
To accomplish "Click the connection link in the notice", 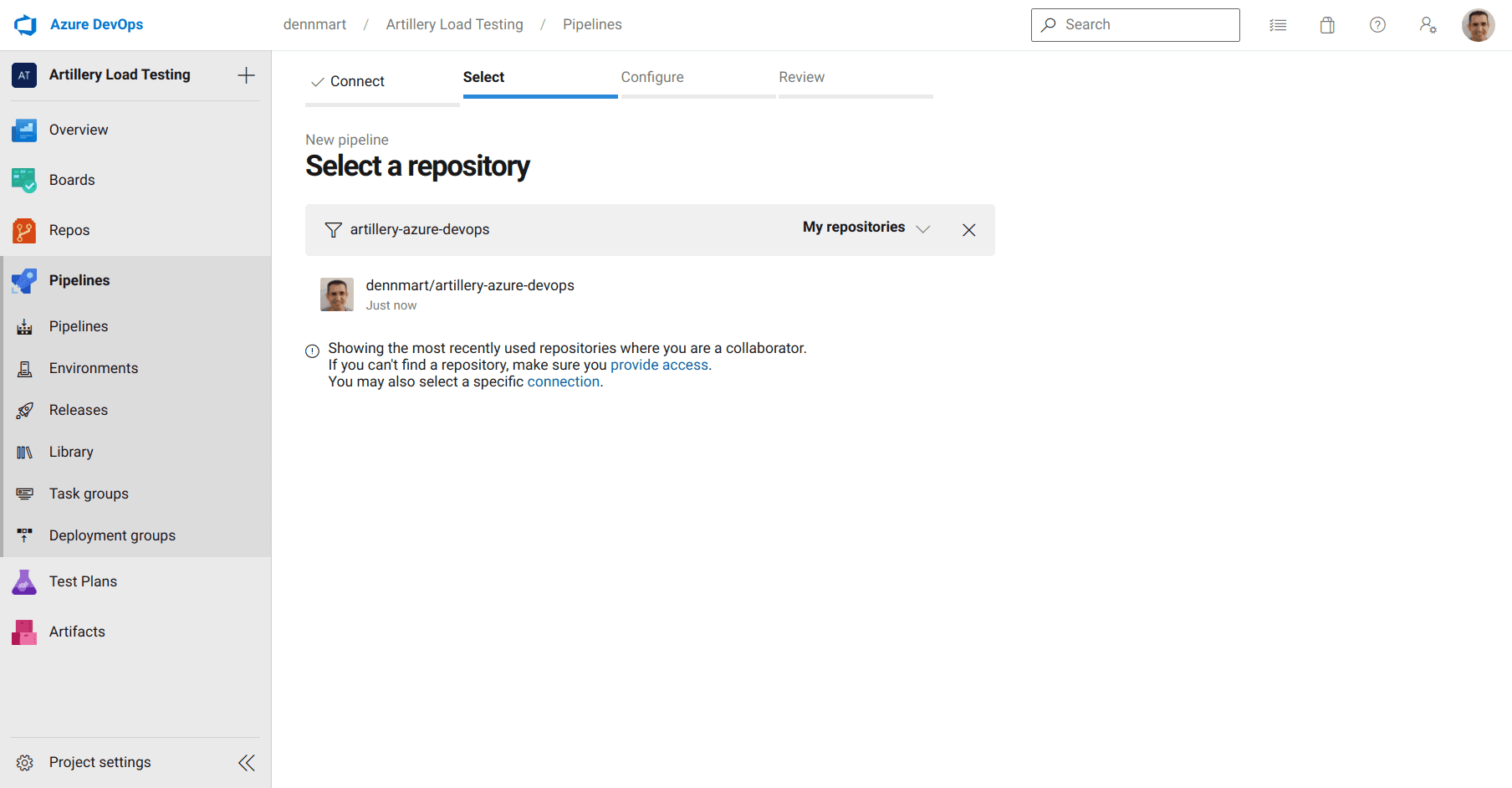I will (x=563, y=381).
